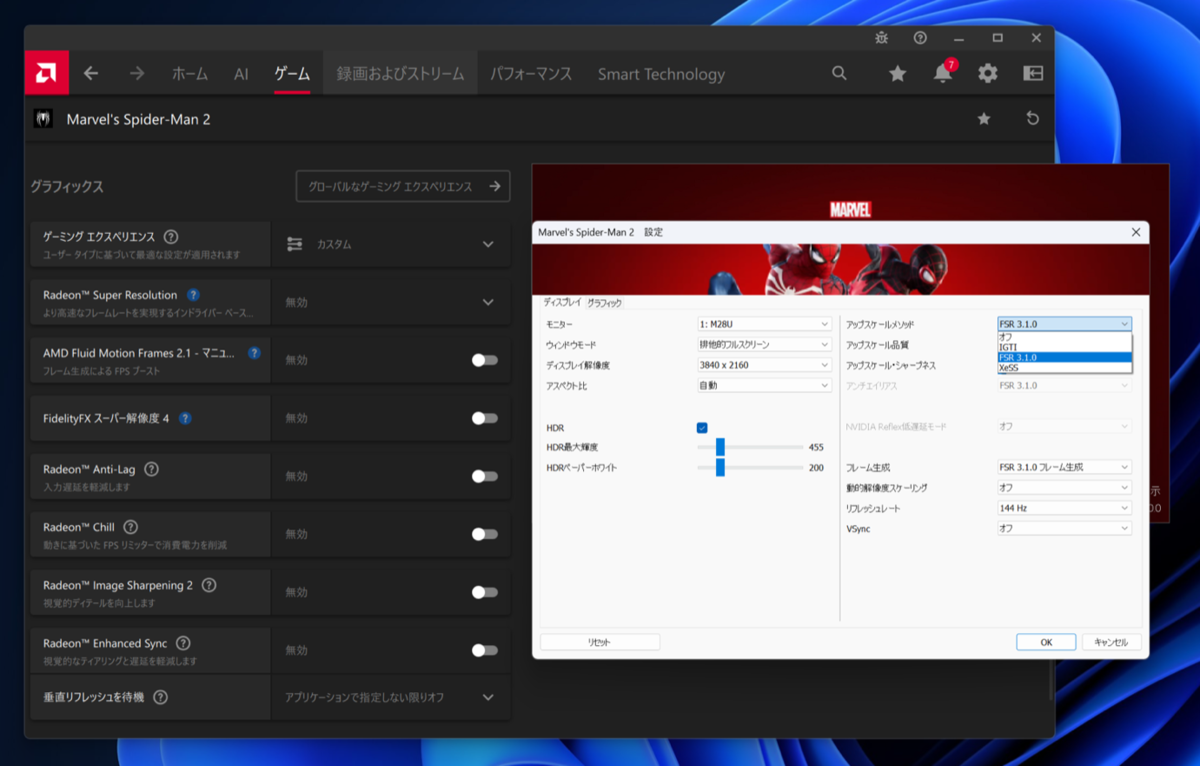
Task: Show help for Radeon Chill
Action: pyautogui.click(x=130, y=527)
